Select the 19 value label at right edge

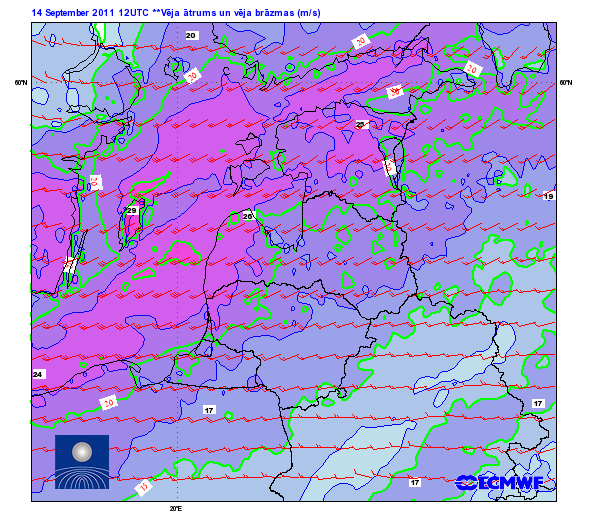tap(549, 196)
